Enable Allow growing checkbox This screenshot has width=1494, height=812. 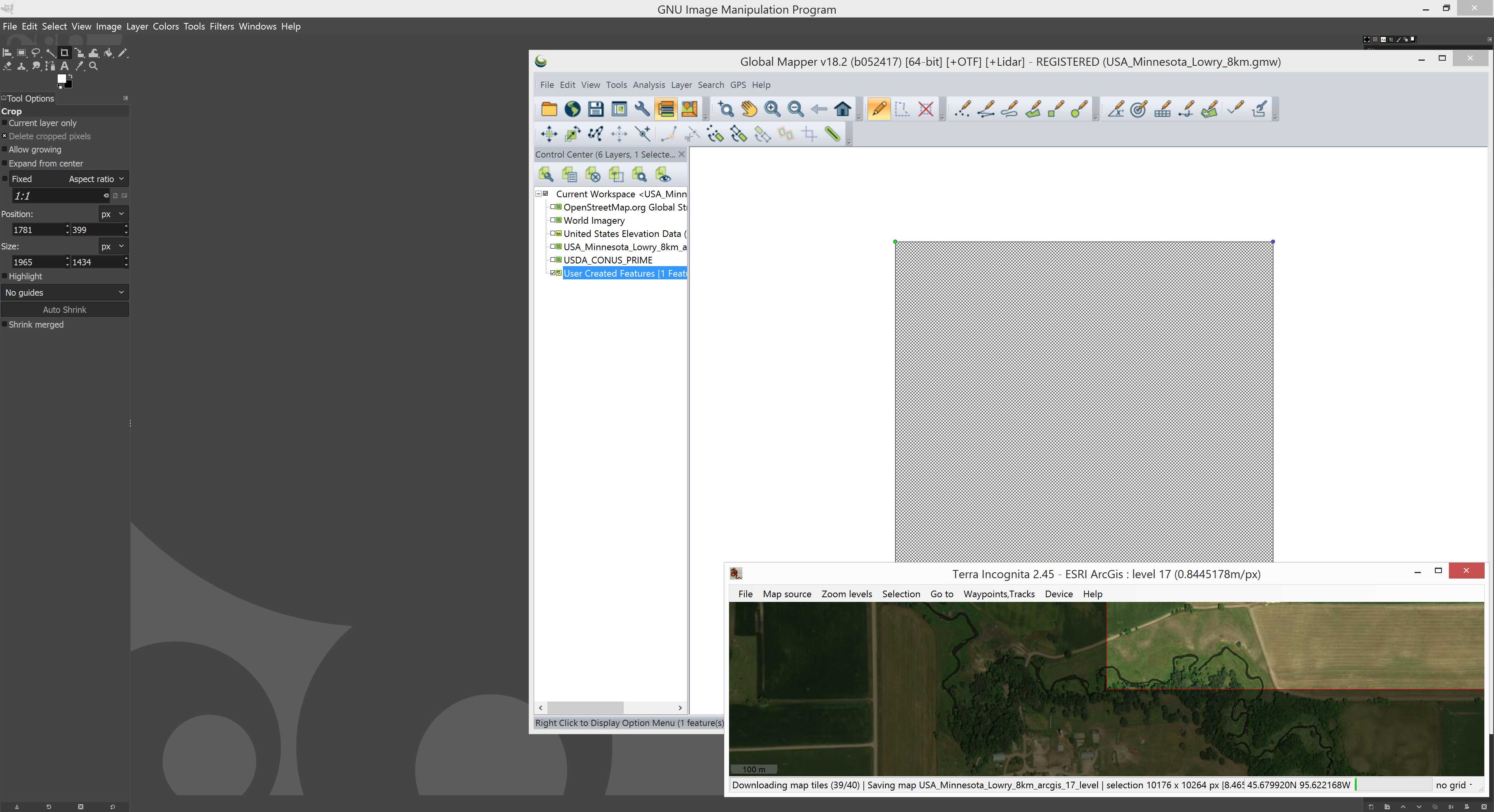(x=5, y=150)
